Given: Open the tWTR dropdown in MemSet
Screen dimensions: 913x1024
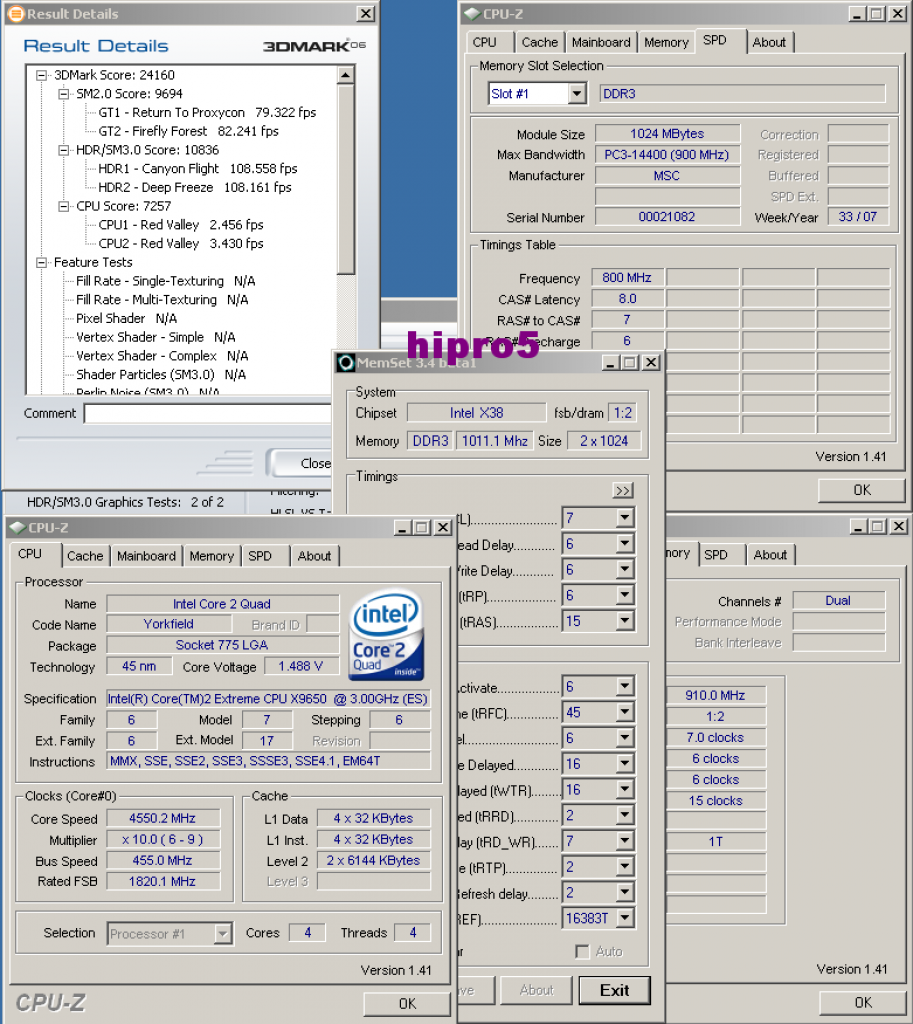Looking at the screenshot, I should coord(625,790).
